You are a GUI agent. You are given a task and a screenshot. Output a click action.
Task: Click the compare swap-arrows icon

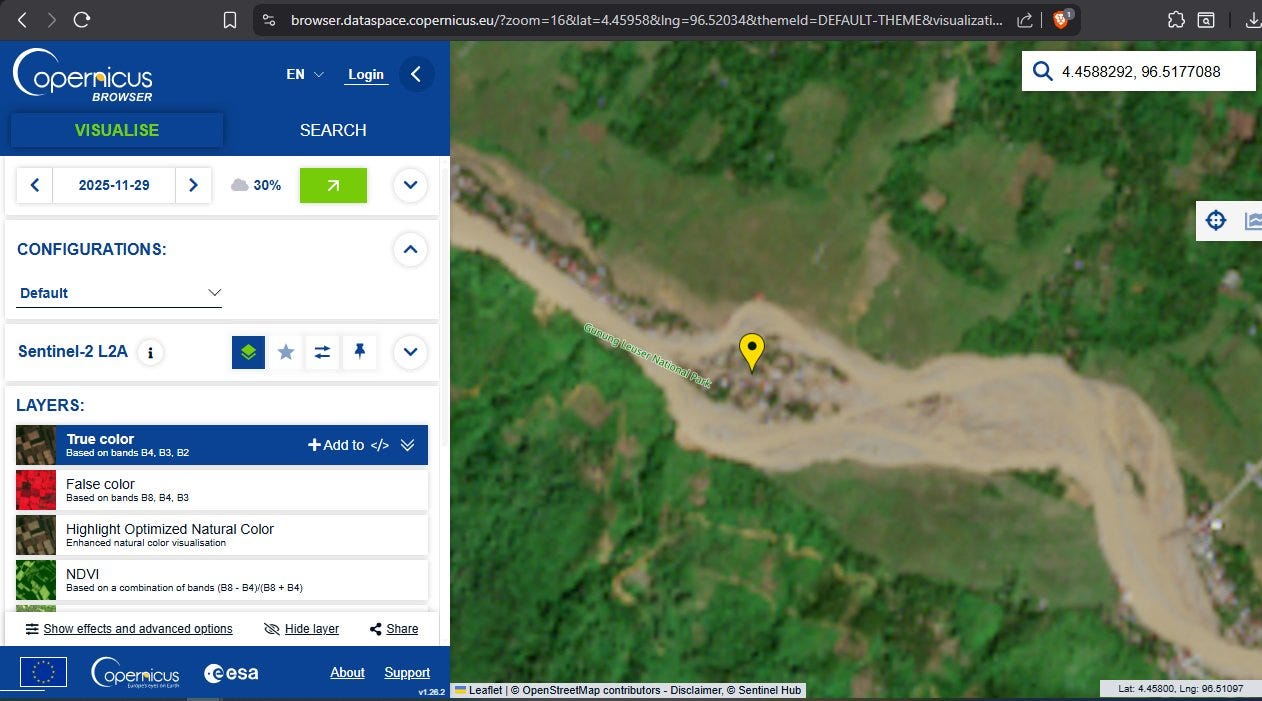[322, 352]
